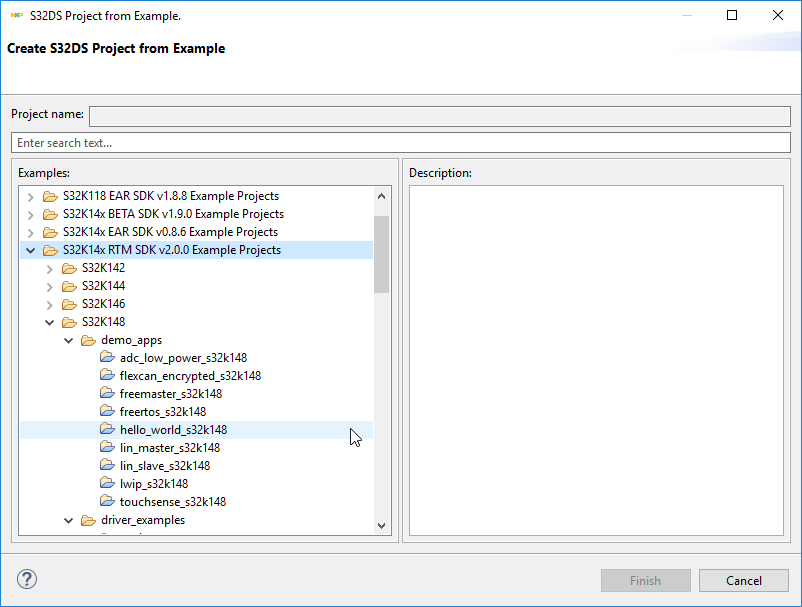The height and width of the screenshot is (607, 802).
Task: Focus the Enter search text field
Action: 401,143
